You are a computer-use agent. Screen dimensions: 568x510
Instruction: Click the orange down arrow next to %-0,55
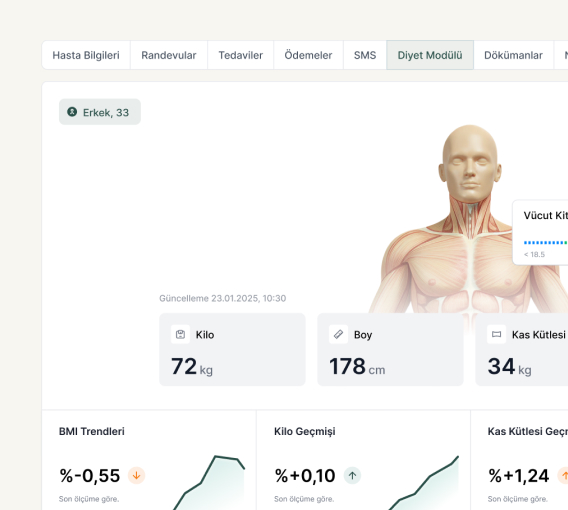[x=137, y=476]
